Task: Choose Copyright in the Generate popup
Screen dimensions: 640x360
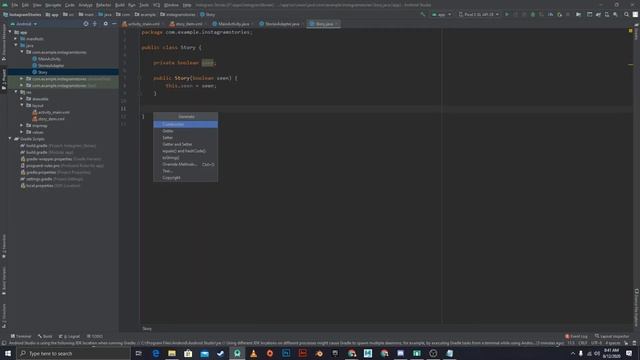Action: [x=185, y=178]
